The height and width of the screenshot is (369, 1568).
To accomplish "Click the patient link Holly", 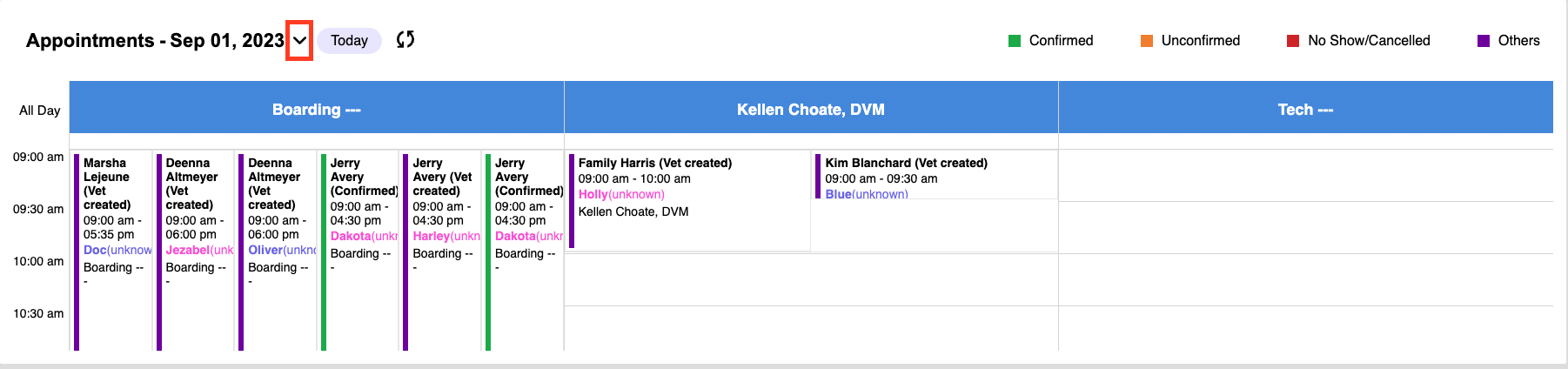I will pyautogui.click(x=593, y=195).
